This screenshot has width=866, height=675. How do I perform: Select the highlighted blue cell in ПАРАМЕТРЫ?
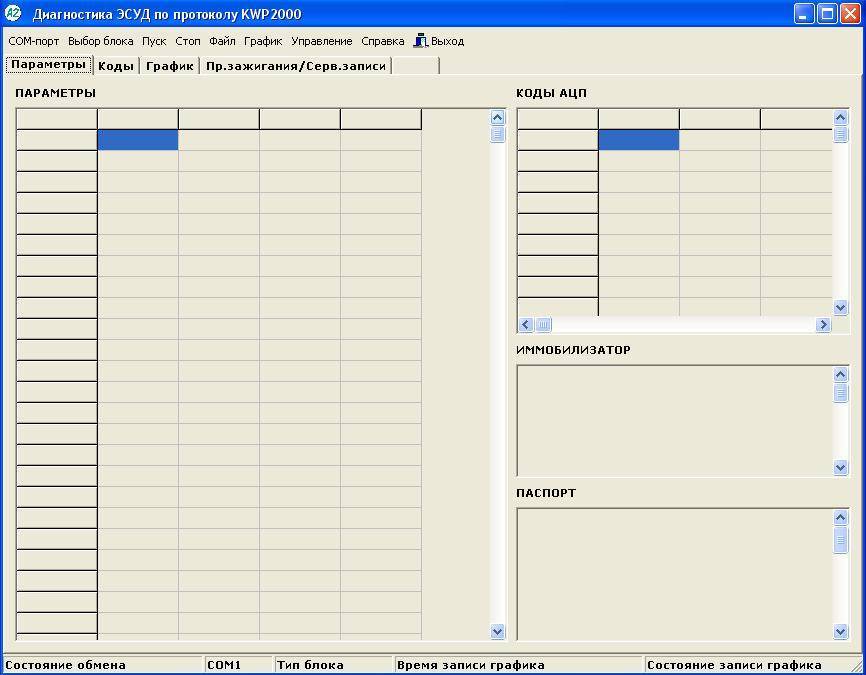[138, 140]
